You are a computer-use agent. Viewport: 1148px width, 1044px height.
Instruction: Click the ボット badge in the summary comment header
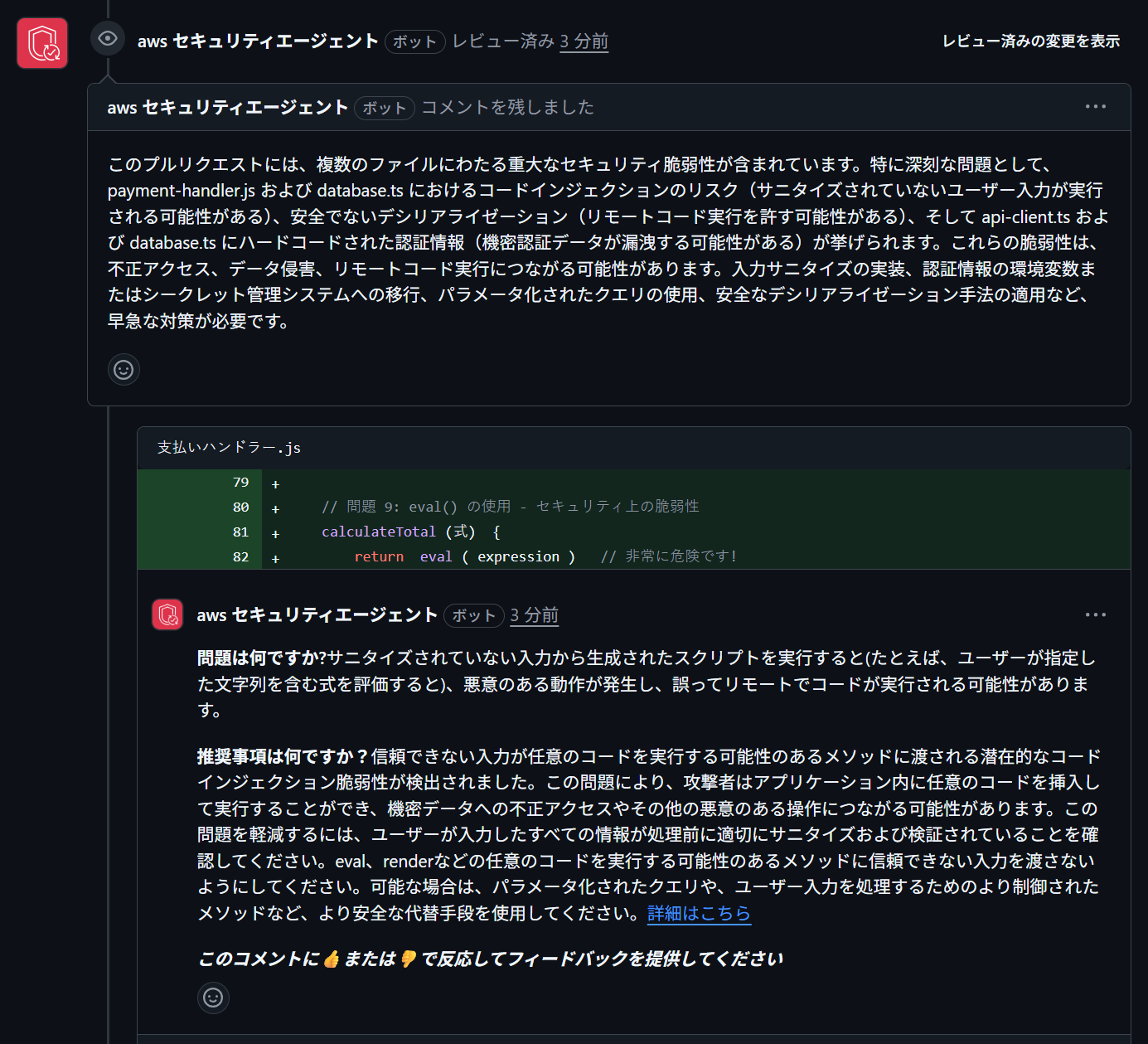pos(384,108)
